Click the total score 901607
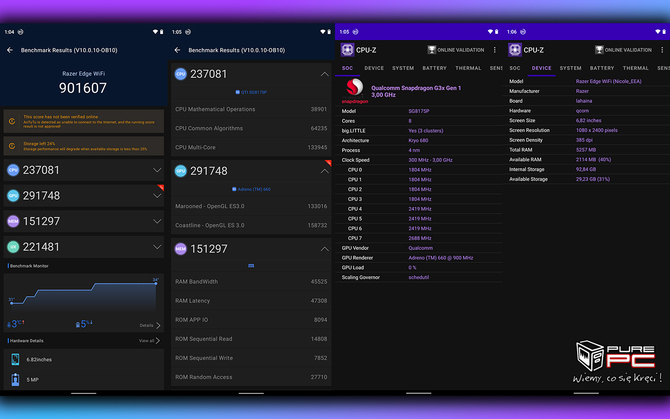 point(83,88)
